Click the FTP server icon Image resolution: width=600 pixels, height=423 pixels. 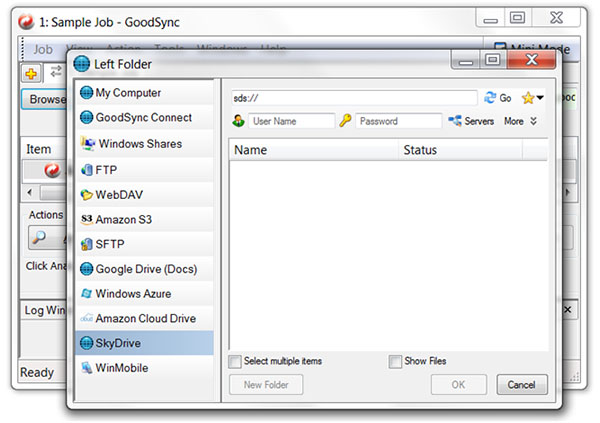(87, 170)
